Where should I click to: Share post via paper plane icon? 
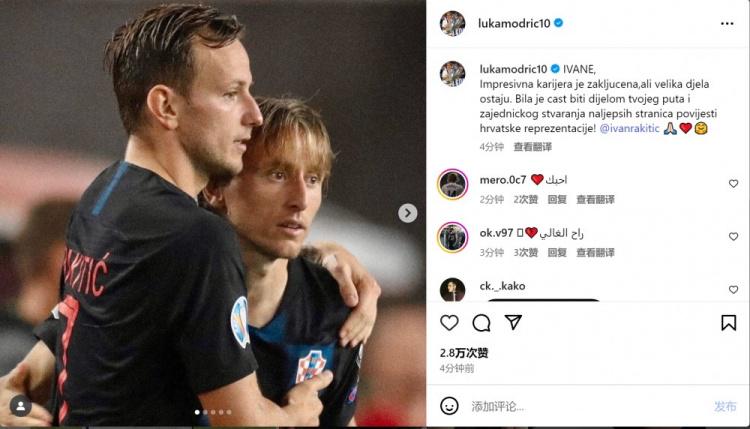513,322
